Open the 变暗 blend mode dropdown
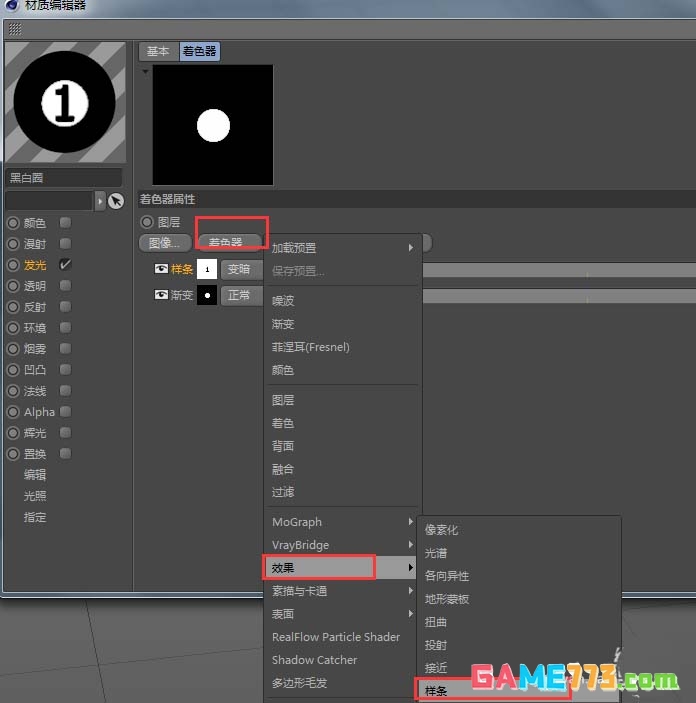Screen dimensions: 696x703 tap(242, 269)
